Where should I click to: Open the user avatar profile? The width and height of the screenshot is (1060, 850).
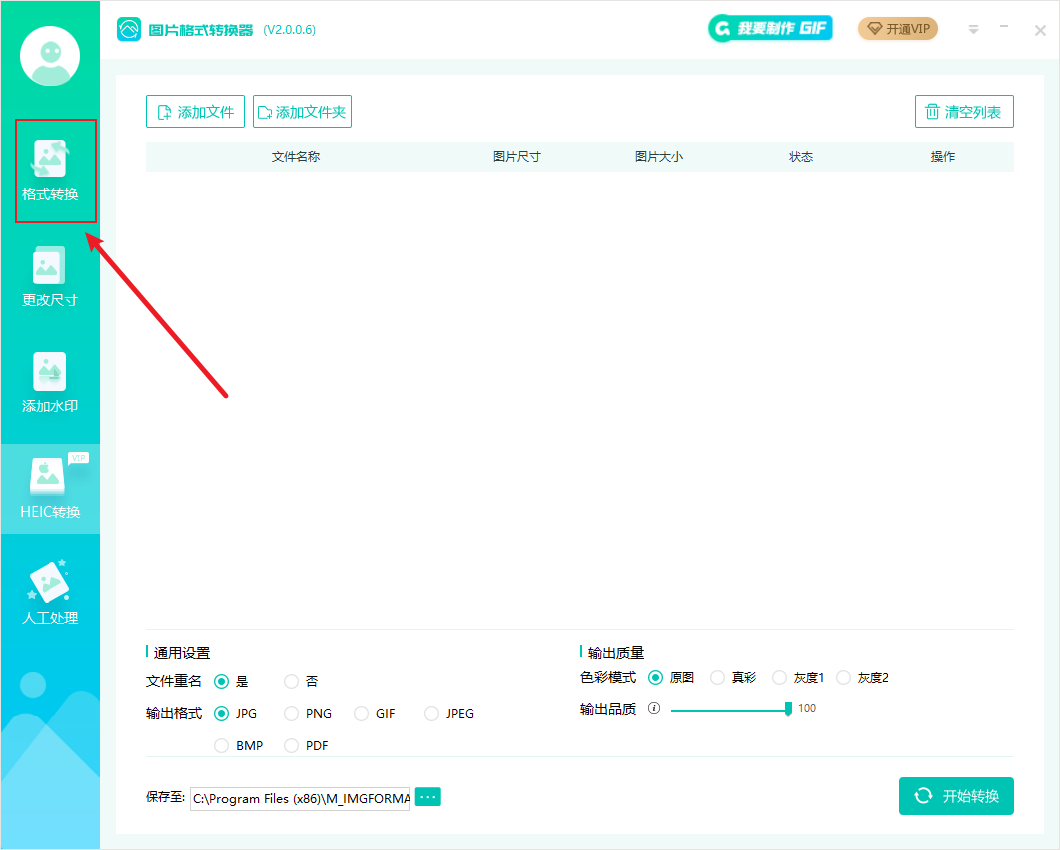(x=50, y=56)
